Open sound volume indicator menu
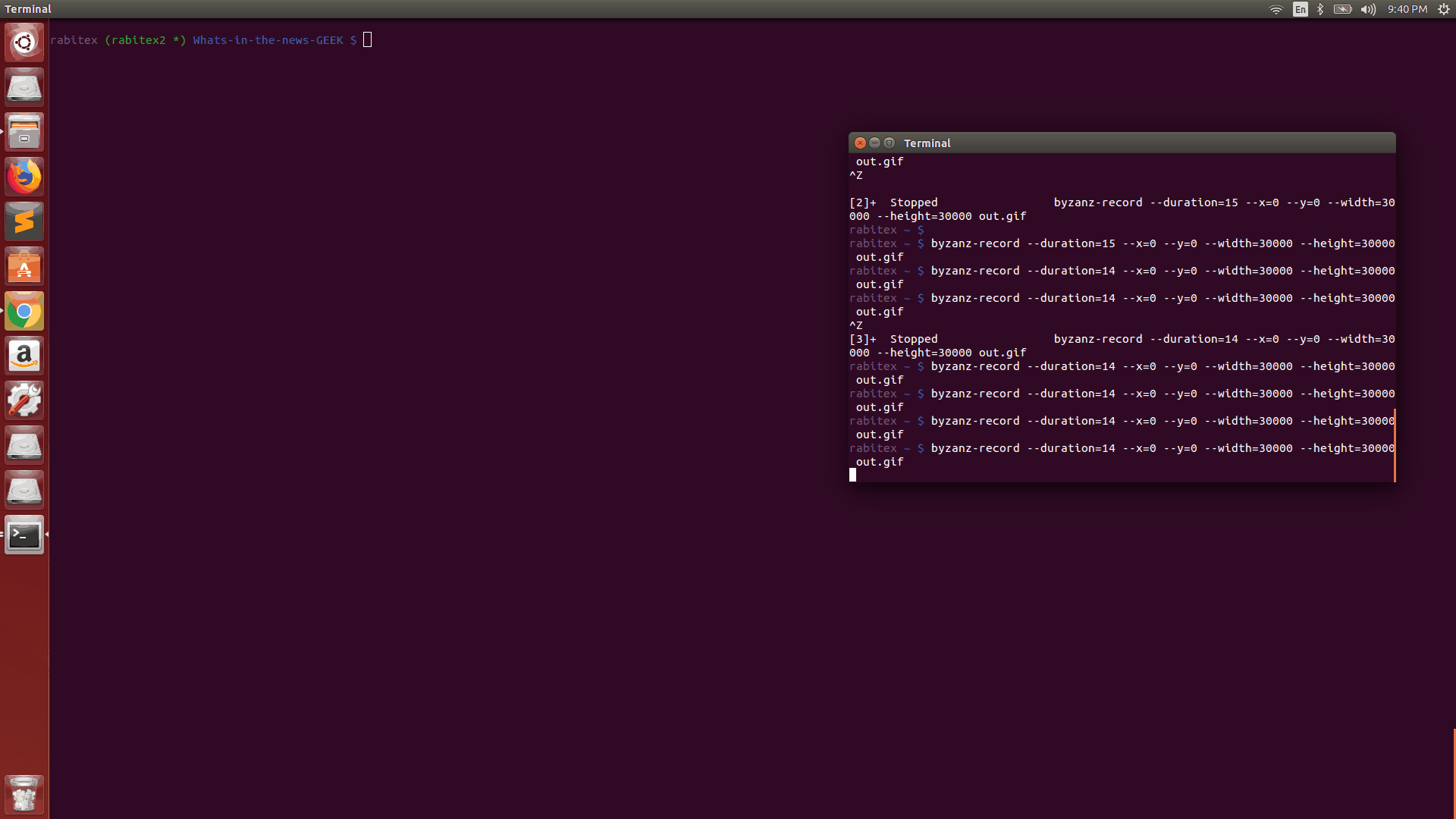The image size is (1456, 819). point(1368,9)
